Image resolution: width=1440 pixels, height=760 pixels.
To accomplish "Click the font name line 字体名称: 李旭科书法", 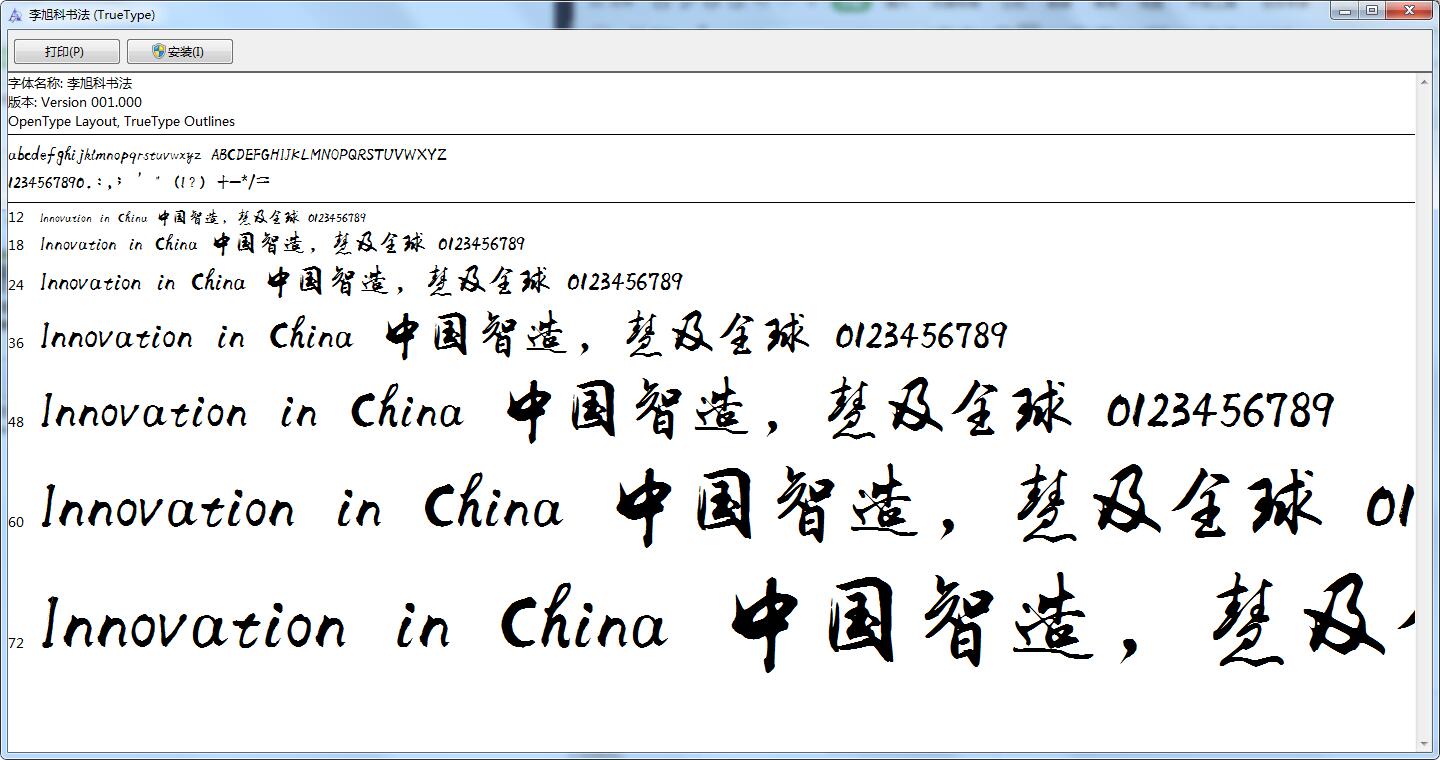I will [70, 83].
